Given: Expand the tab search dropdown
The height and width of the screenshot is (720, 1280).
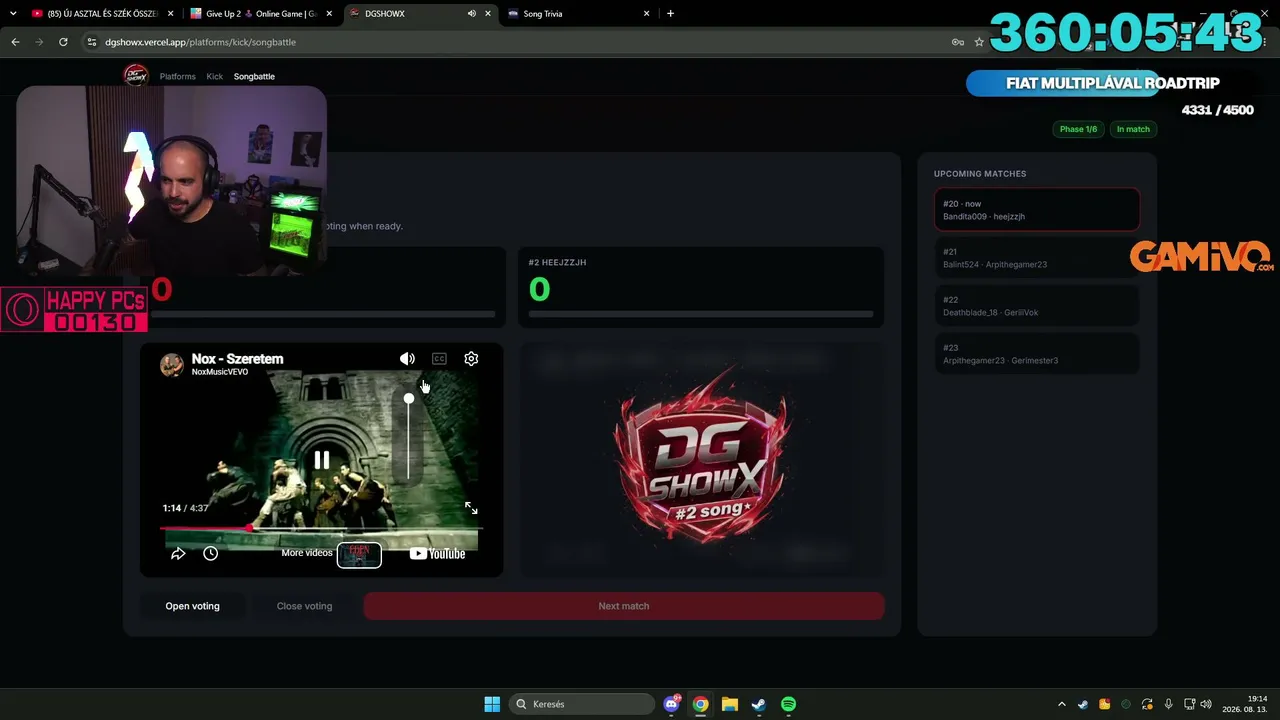Looking at the screenshot, I should coord(13,14).
